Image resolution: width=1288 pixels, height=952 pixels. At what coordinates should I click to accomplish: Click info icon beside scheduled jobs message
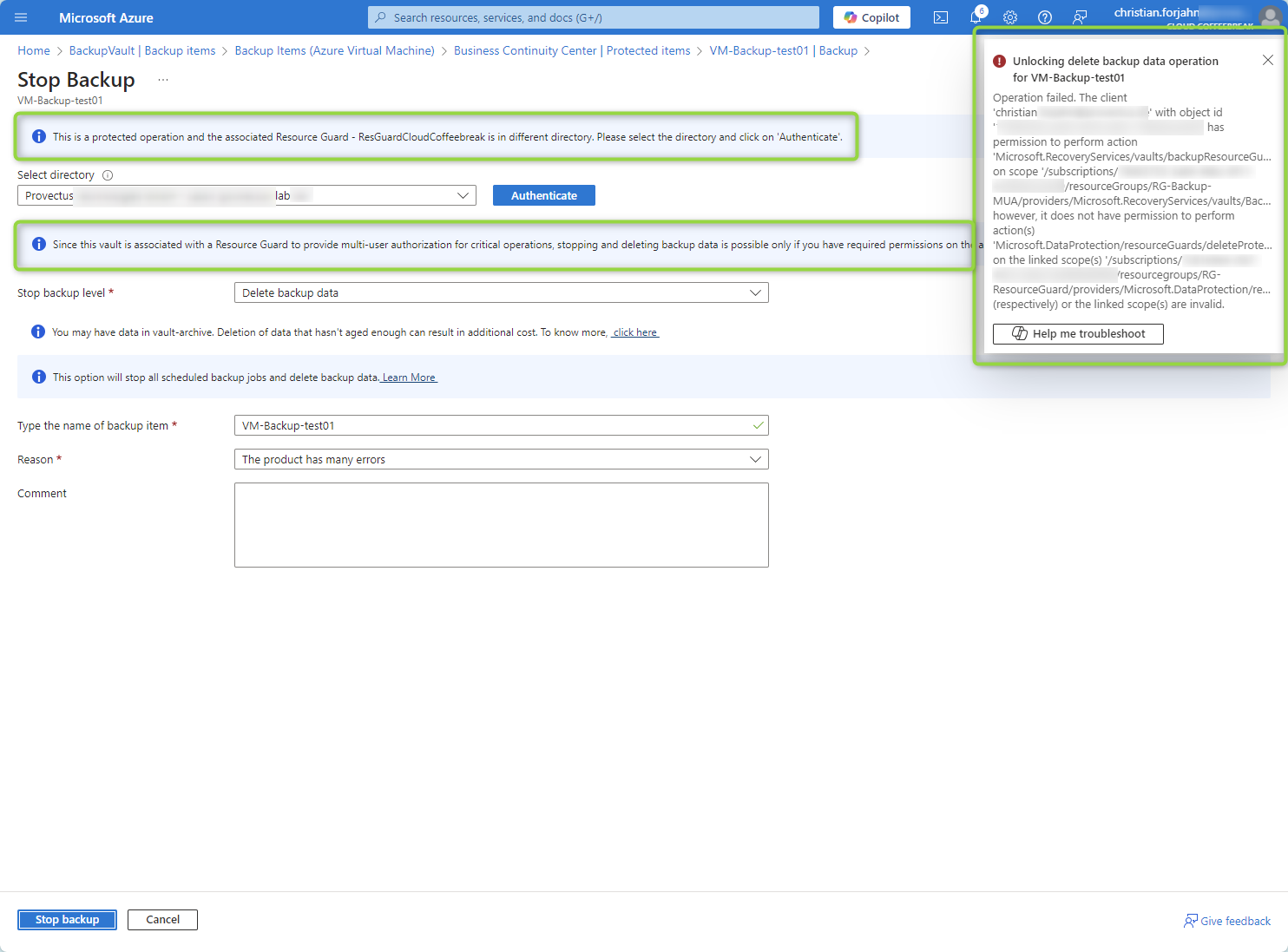(x=39, y=377)
